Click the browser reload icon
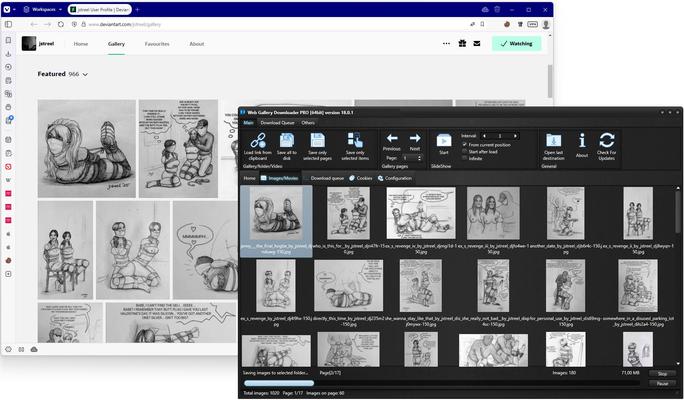The height and width of the screenshot is (400, 684). click(x=61, y=24)
